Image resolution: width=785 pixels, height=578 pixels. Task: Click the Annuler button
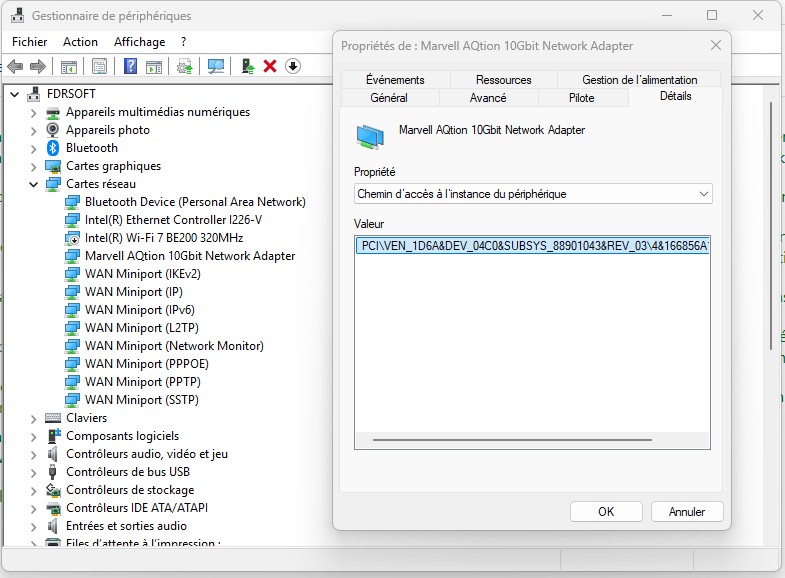686,511
